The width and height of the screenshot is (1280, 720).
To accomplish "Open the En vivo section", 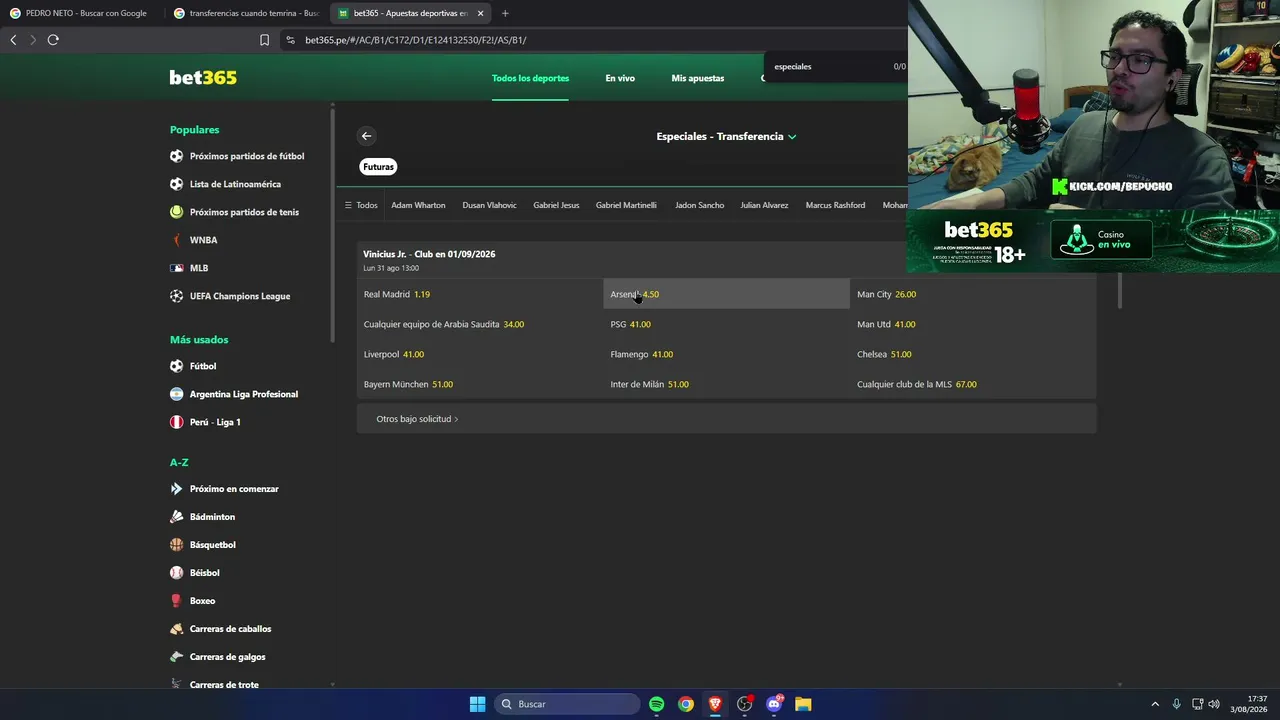I will (620, 78).
